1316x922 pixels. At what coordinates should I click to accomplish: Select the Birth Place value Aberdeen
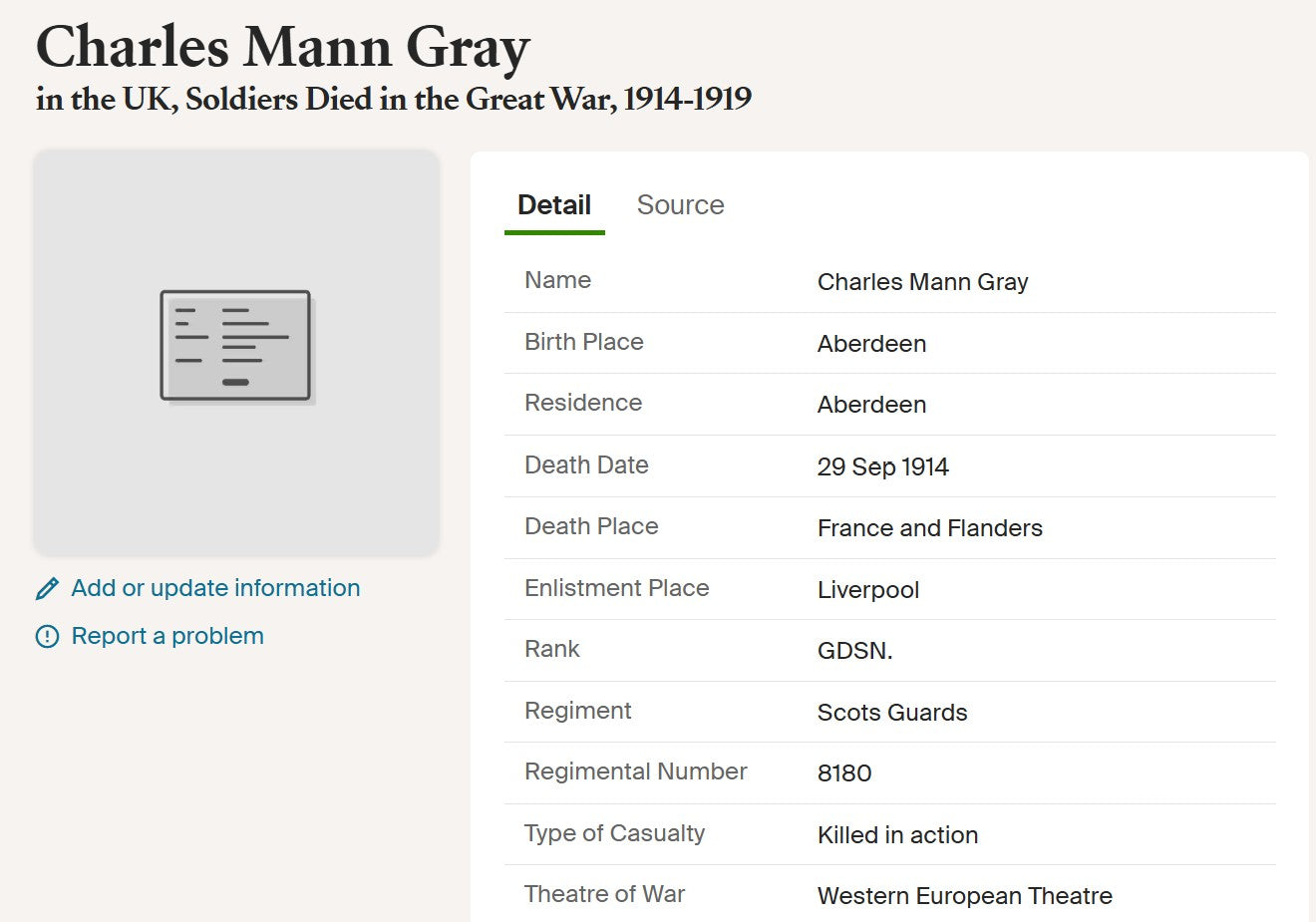(x=871, y=344)
